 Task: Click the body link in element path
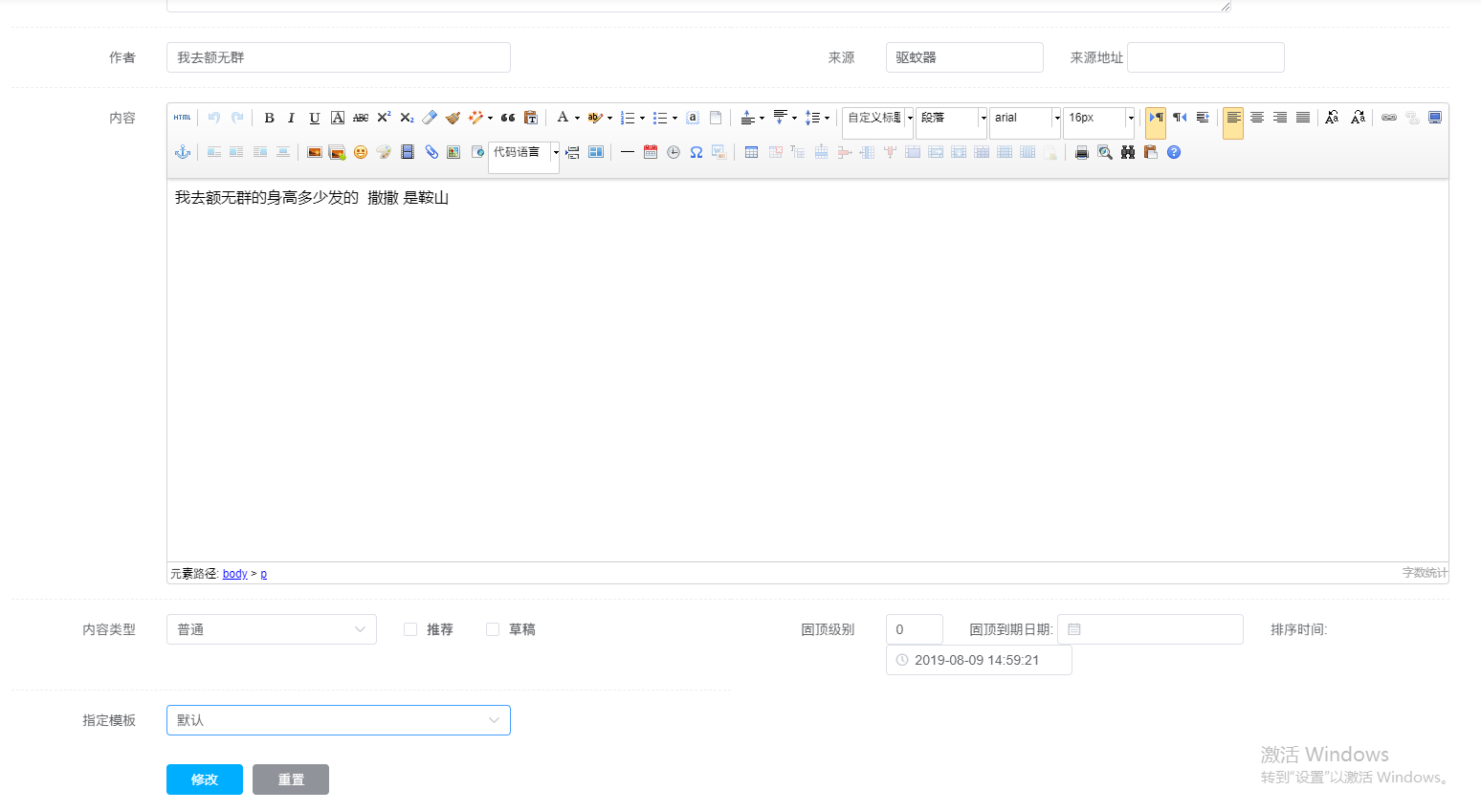point(234,574)
